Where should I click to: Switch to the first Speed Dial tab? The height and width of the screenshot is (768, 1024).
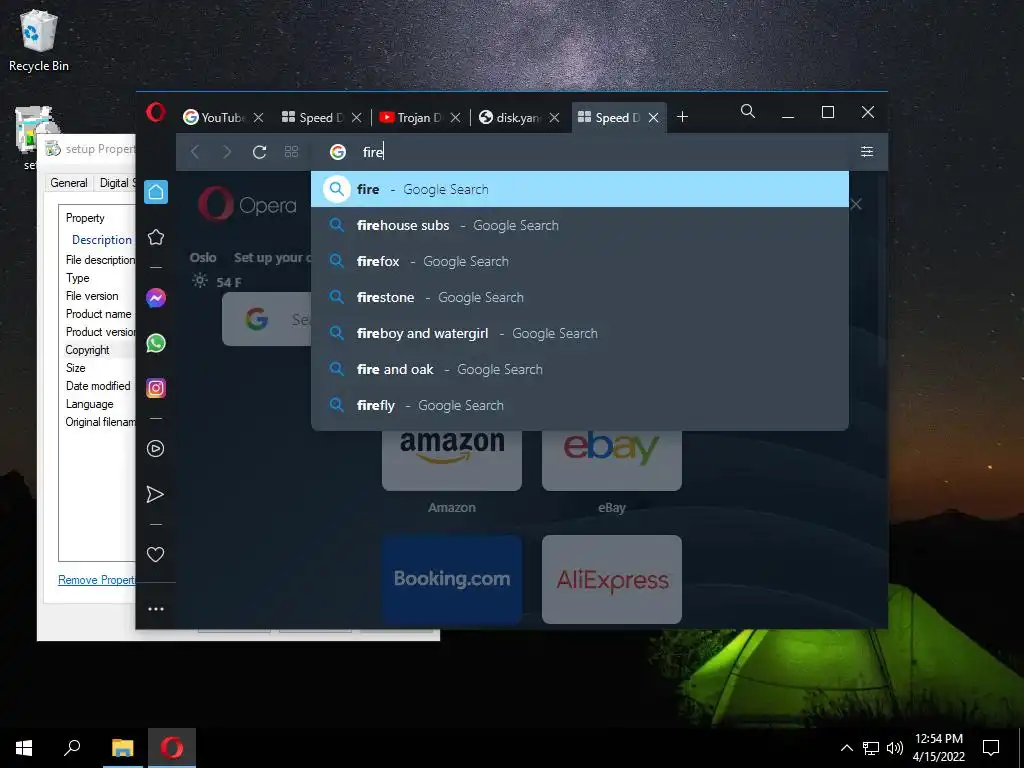313,118
